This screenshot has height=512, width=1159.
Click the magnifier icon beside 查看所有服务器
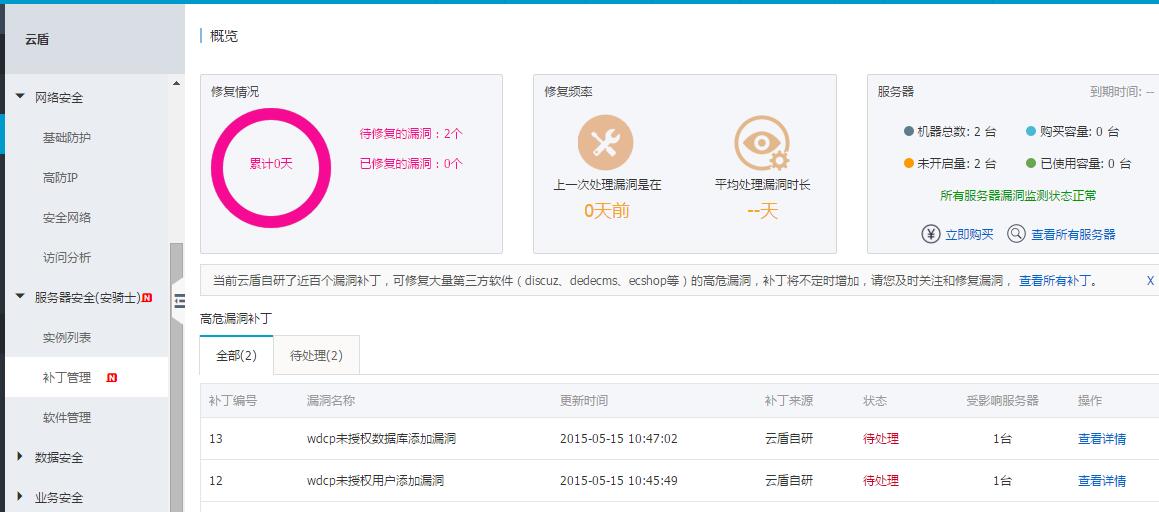tap(1016, 234)
